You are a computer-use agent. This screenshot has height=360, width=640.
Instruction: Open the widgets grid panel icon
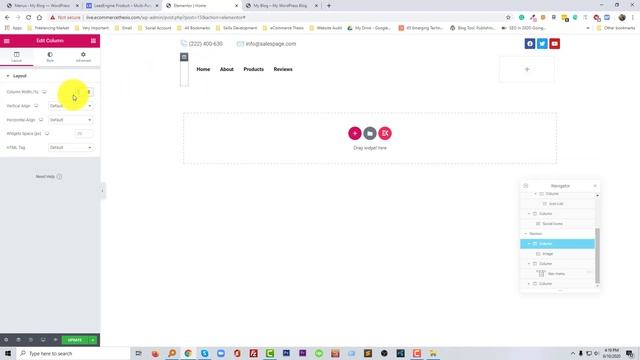click(x=93, y=41)
